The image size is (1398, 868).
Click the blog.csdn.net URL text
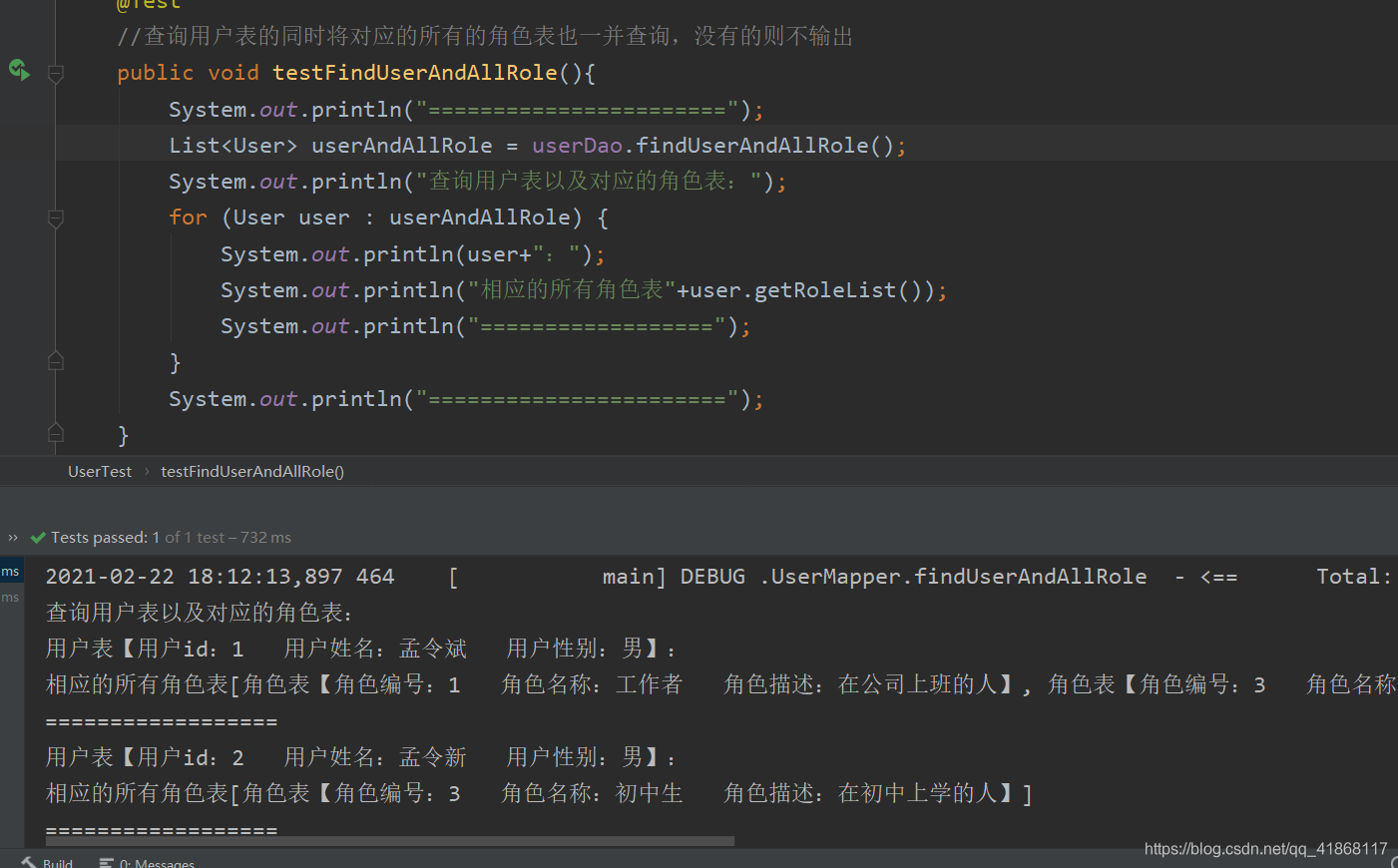pos(1265,849)
